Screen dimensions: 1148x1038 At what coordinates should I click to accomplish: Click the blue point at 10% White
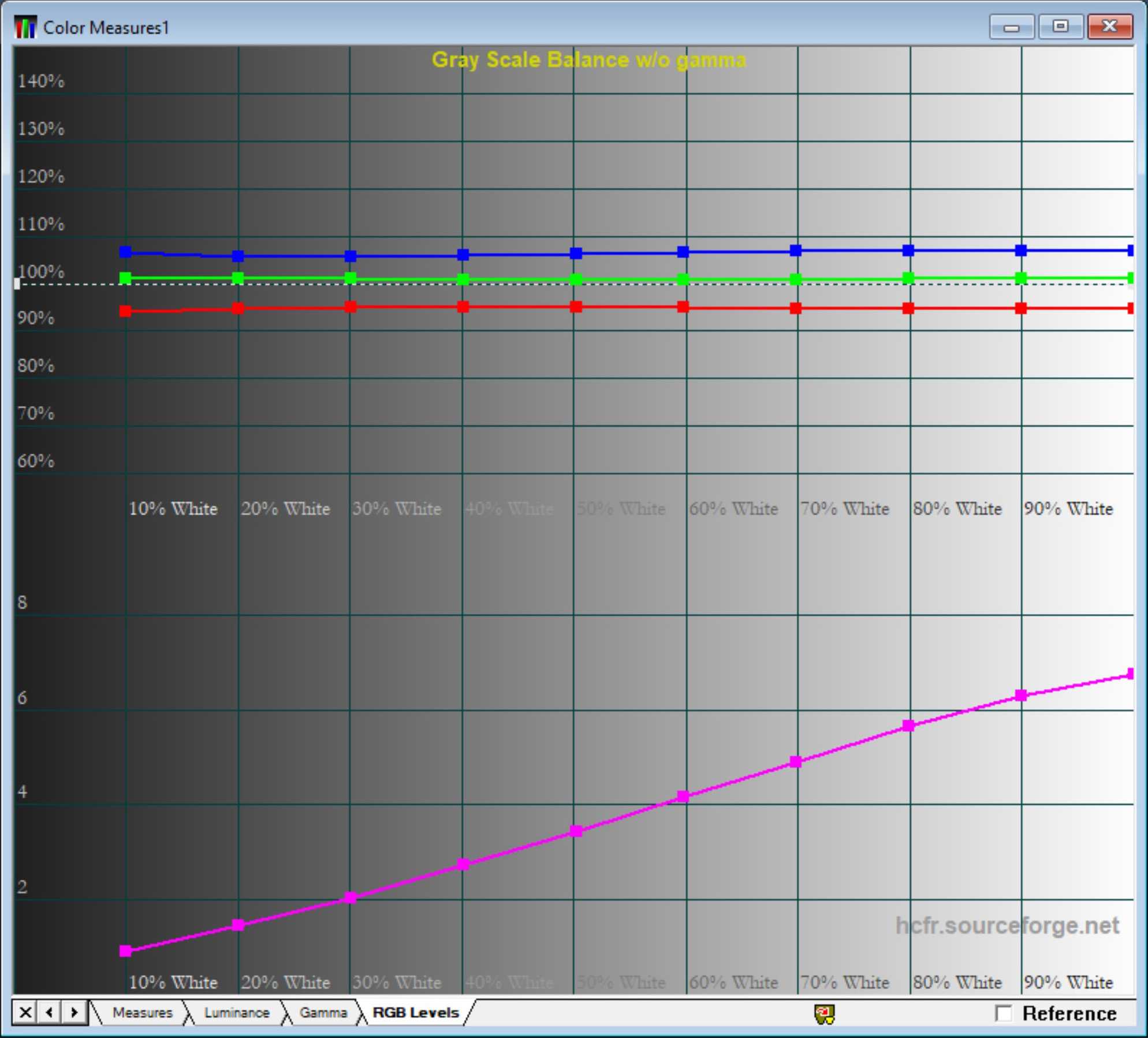point(125,252)
